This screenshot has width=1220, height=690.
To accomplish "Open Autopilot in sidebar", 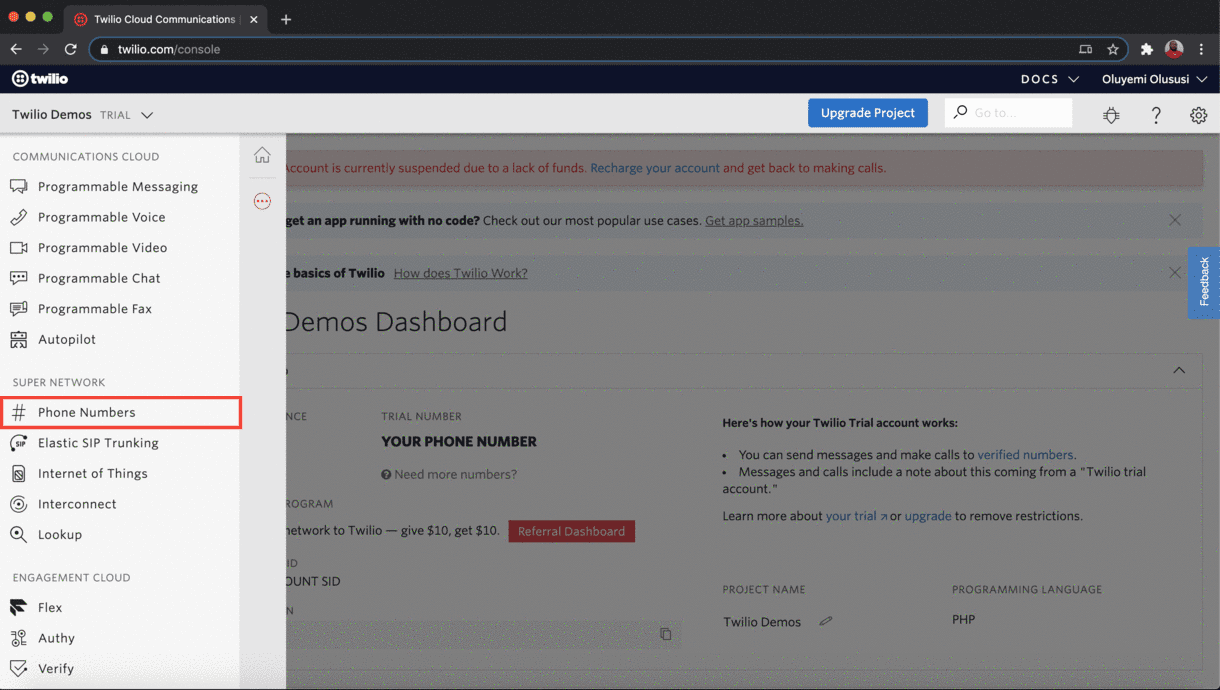I will click(x=67, y=340).
